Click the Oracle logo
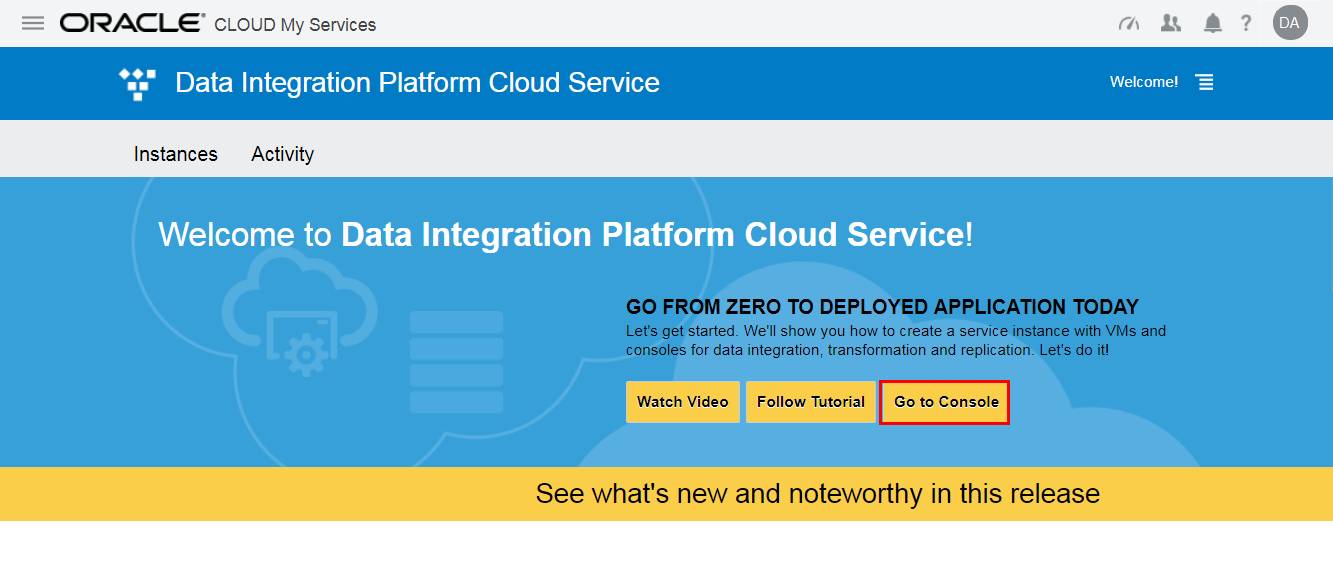The image size is (1333, 565). coord(132,23)
